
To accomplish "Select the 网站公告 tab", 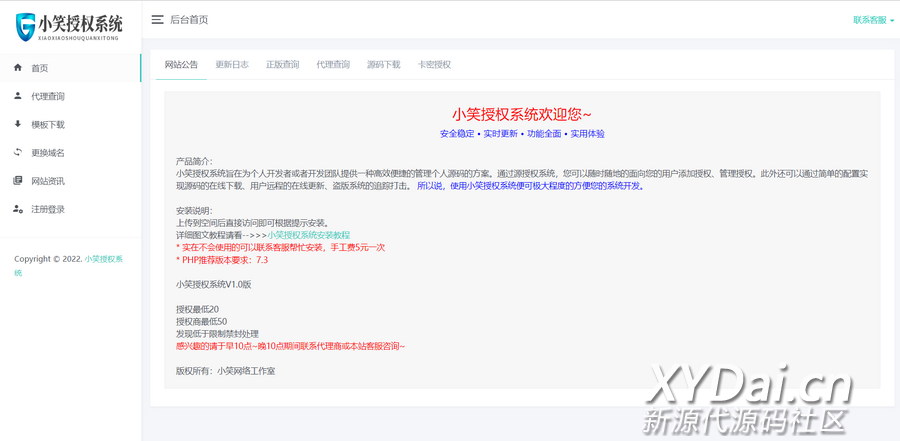I will pos(181,65).
